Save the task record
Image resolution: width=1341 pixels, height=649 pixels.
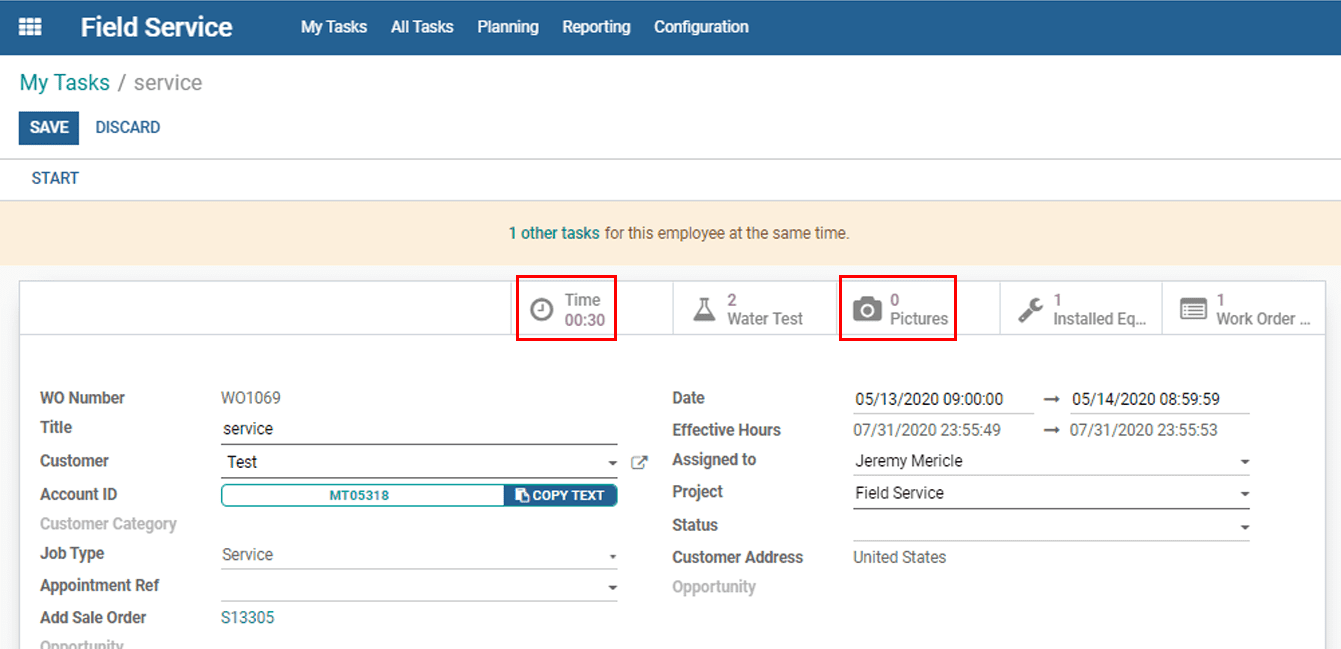49,128
